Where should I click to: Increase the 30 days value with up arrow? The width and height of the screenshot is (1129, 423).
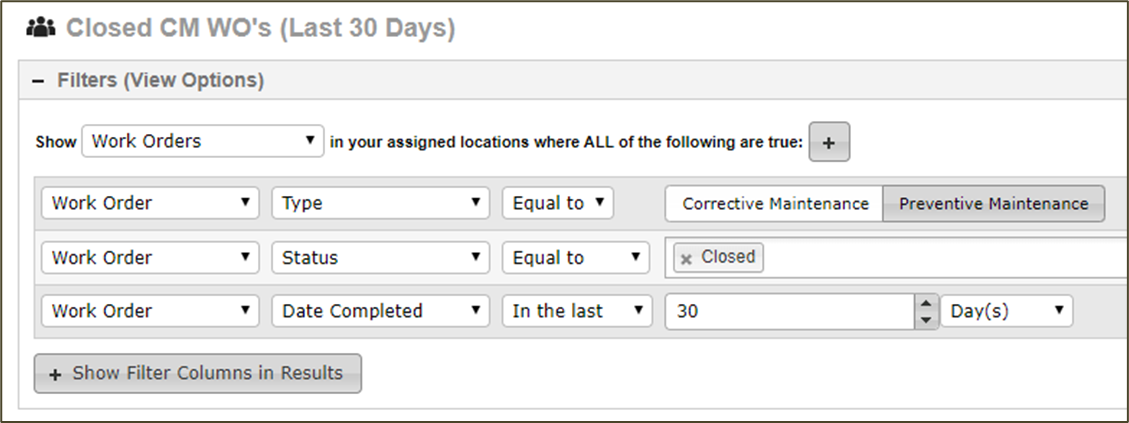pyautogui.click(x=926, y=304)
